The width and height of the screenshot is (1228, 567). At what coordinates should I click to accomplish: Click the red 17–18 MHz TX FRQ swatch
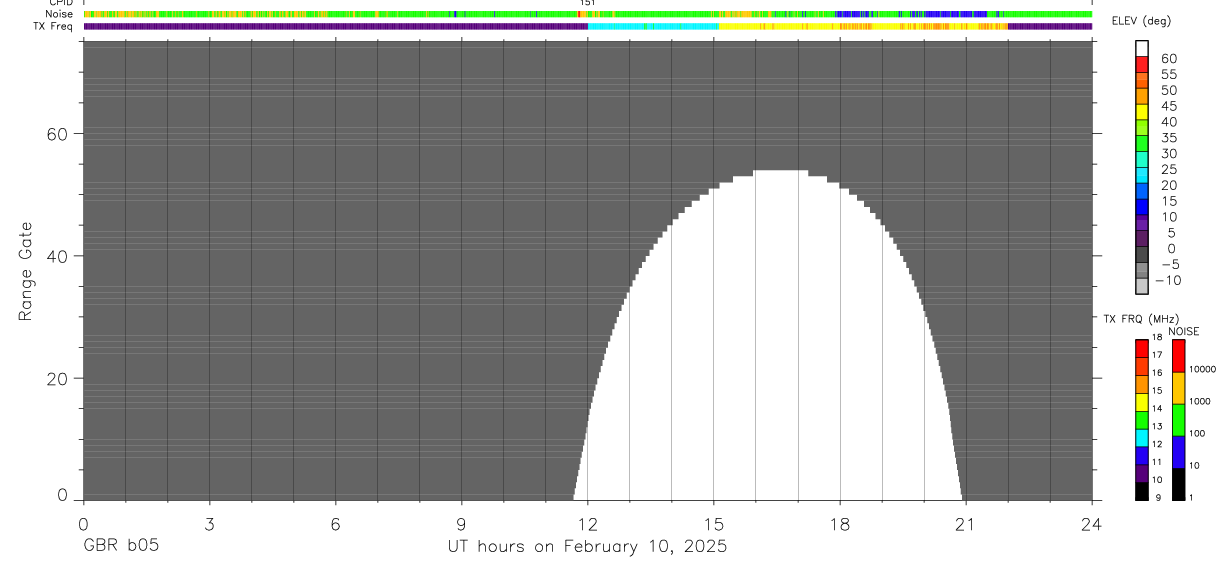(x=1141, y=348)
